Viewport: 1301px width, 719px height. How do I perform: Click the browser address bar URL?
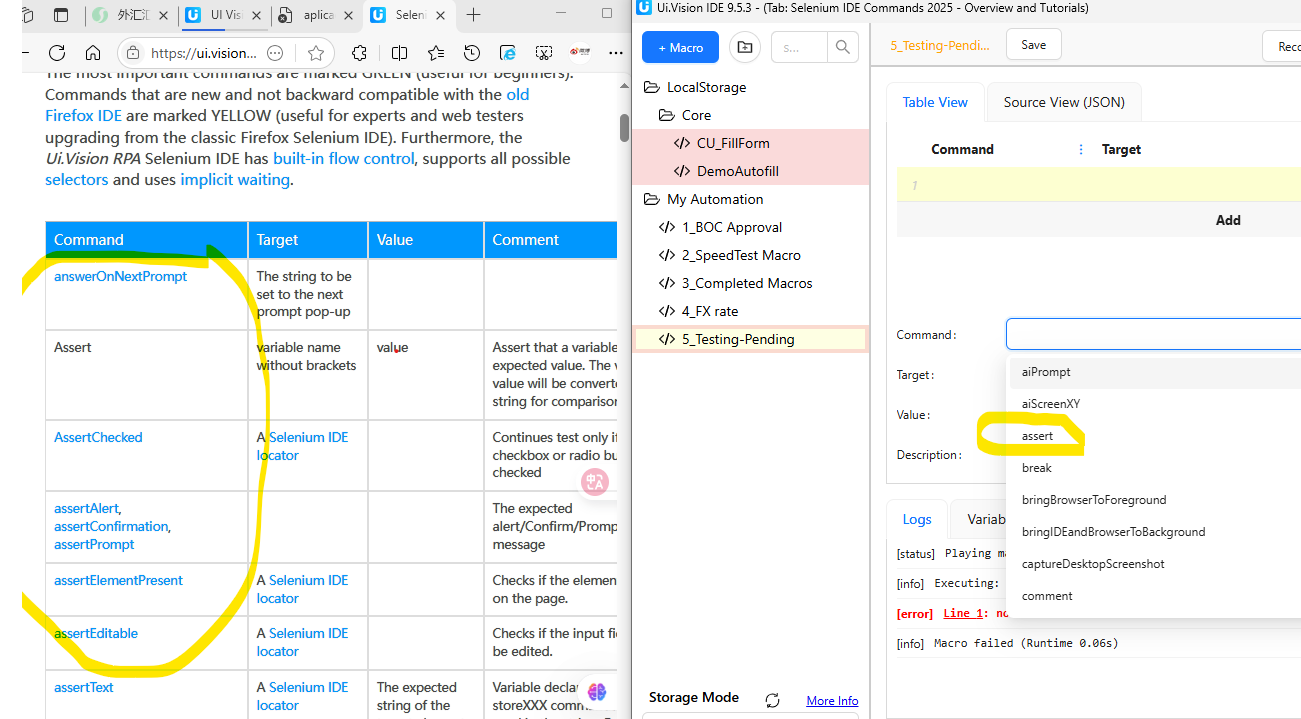point(203,53)
